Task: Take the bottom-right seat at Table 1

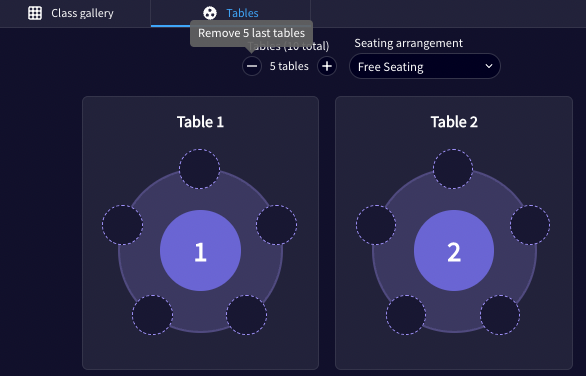Action: [247, 315]
